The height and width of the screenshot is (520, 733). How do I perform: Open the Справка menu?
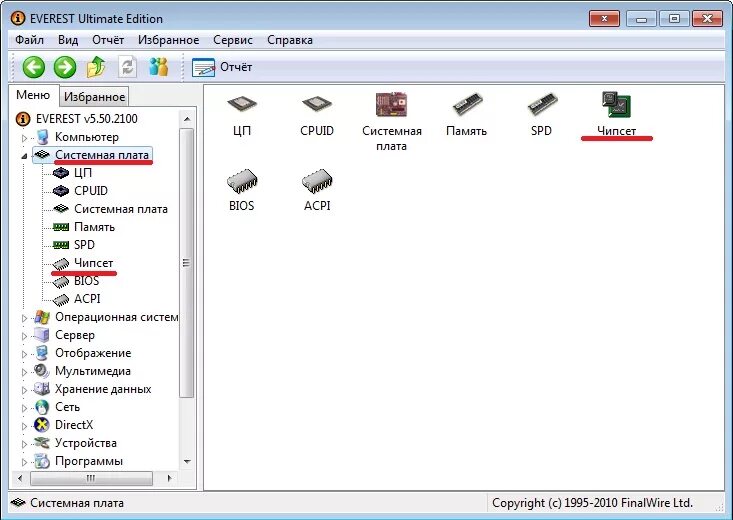(x=290, y=40)
